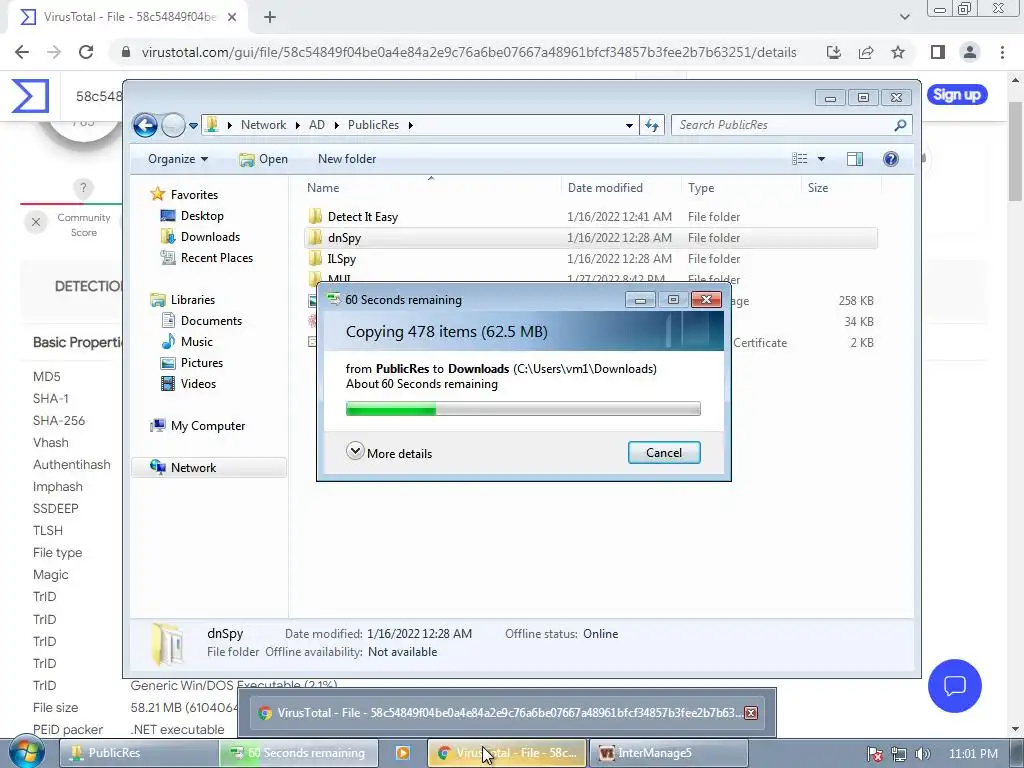Open the Windows Start button
The width and height of the screenshot is (1024, 768).
(27, 752)
